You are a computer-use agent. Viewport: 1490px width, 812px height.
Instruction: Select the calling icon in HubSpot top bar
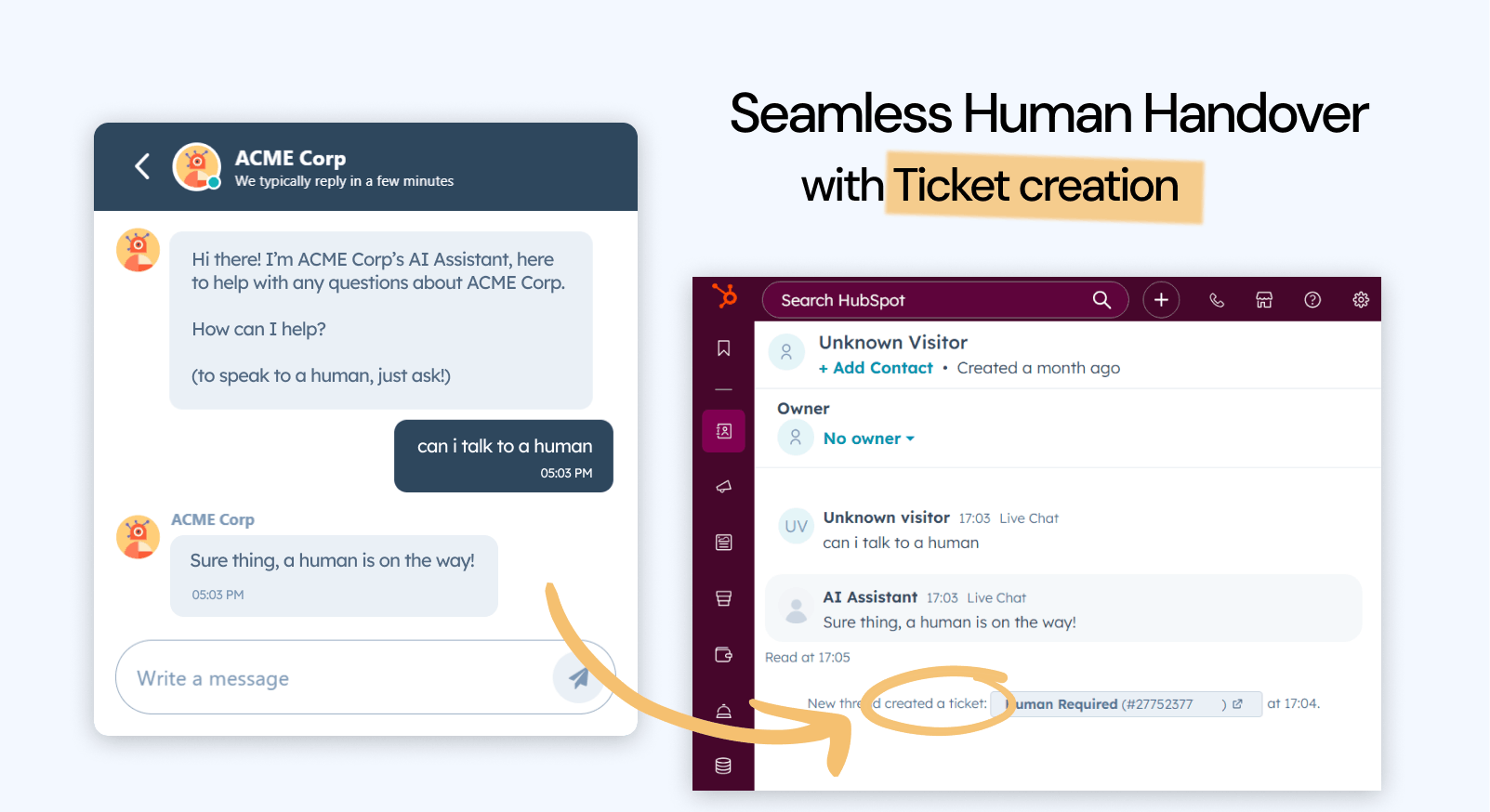click(1217, 299)
